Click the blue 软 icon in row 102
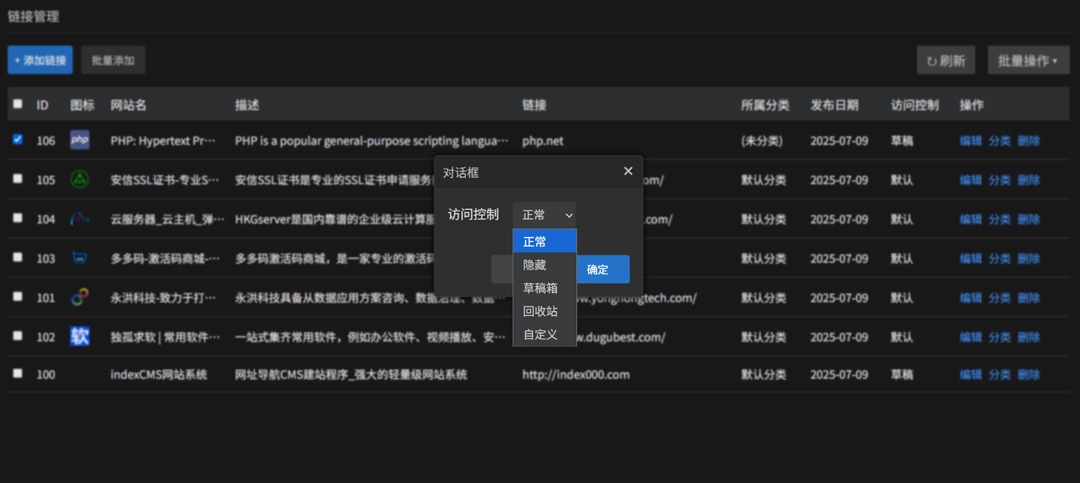Viewport: 1080px width, 483px height. tap(80, 336)
